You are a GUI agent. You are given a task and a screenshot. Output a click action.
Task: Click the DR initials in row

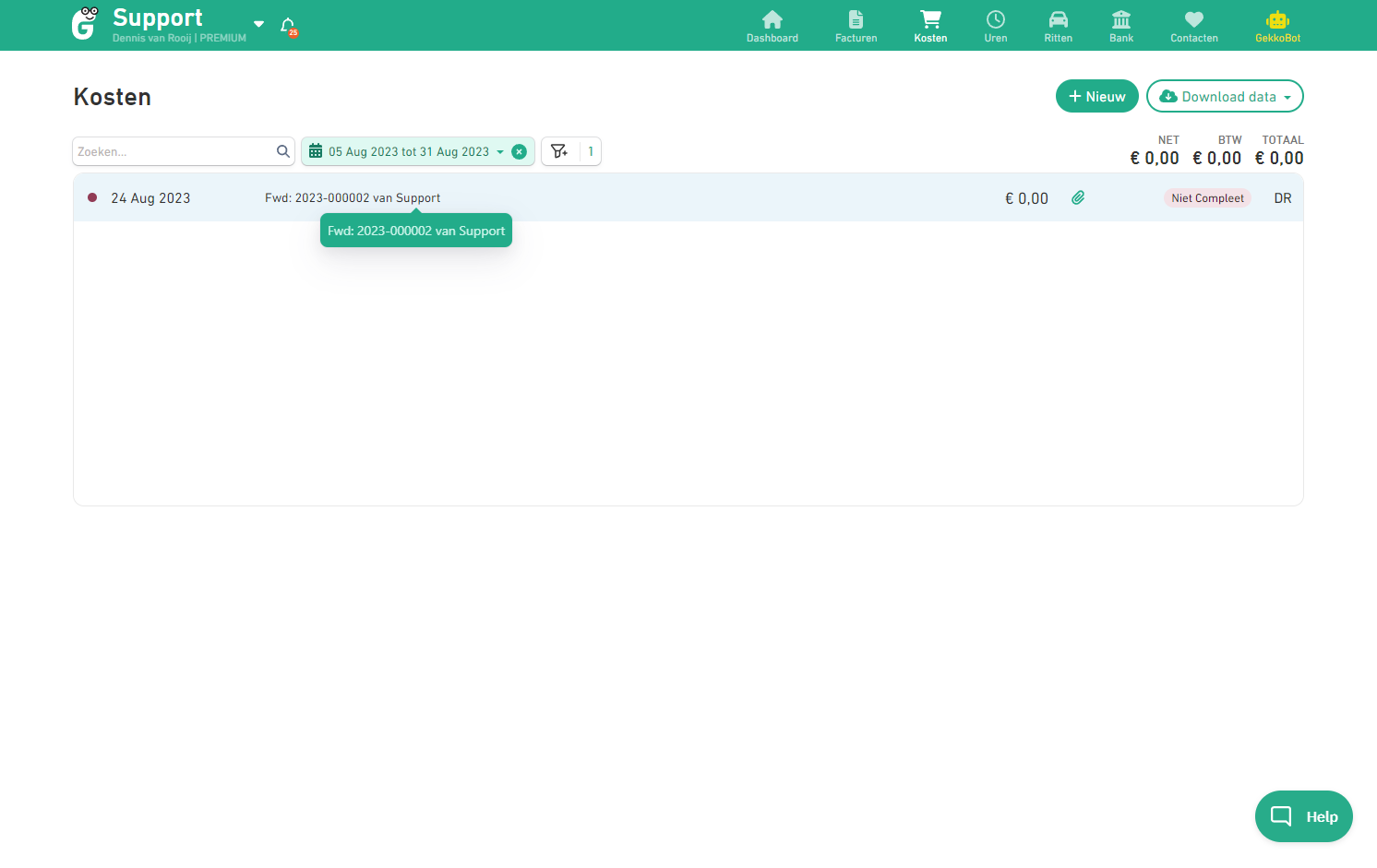click(x=1283, y=198)
